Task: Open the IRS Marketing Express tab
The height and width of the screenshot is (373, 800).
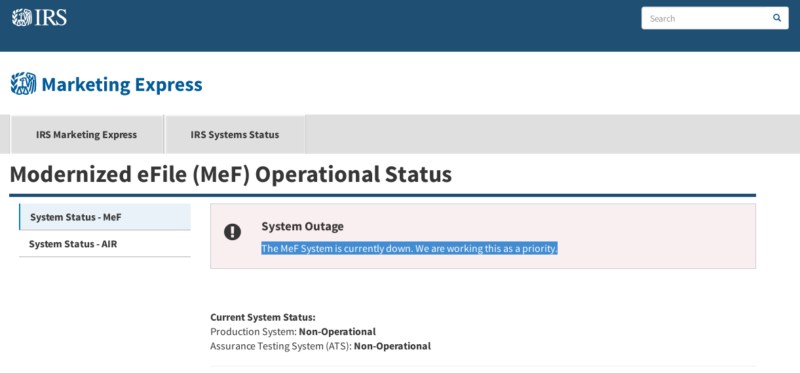Action: [x=86, y=135]
